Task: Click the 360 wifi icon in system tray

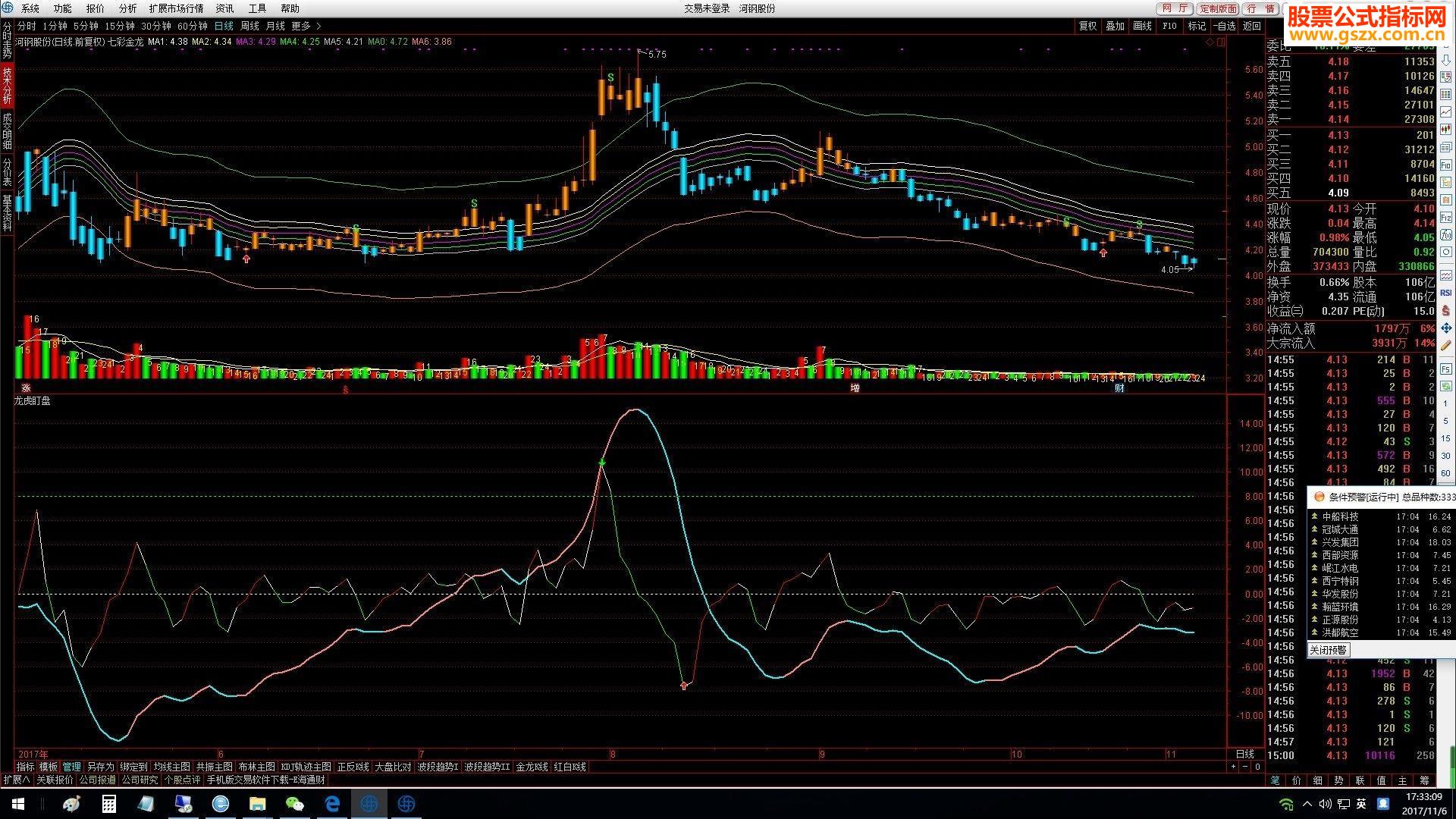Action: pos(1286,804)
